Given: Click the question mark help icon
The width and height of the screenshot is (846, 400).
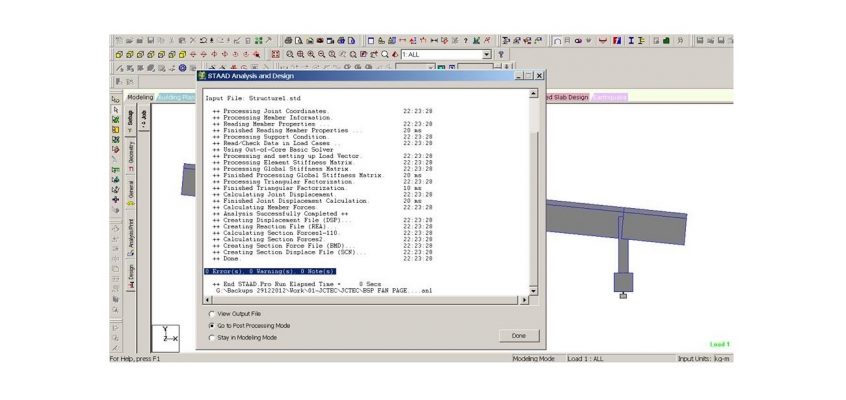Looking at the screenshot, I should [466, 40].
